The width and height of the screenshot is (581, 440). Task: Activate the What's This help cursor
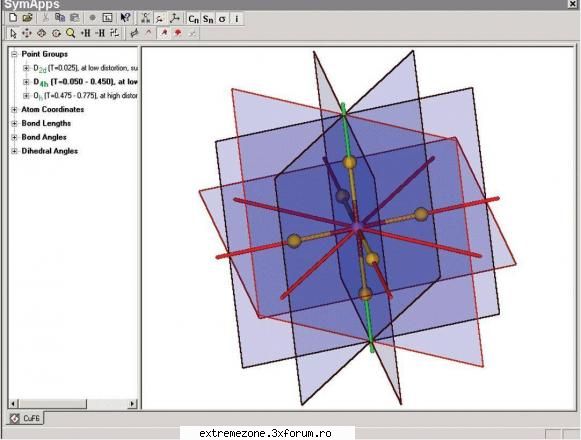(x=125, y=18)
